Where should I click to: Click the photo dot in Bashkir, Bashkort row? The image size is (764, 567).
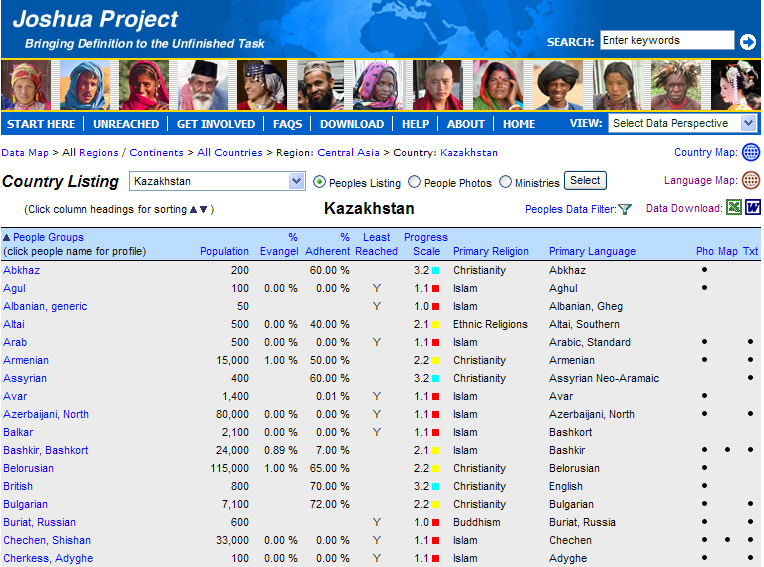tap(704, 450)
